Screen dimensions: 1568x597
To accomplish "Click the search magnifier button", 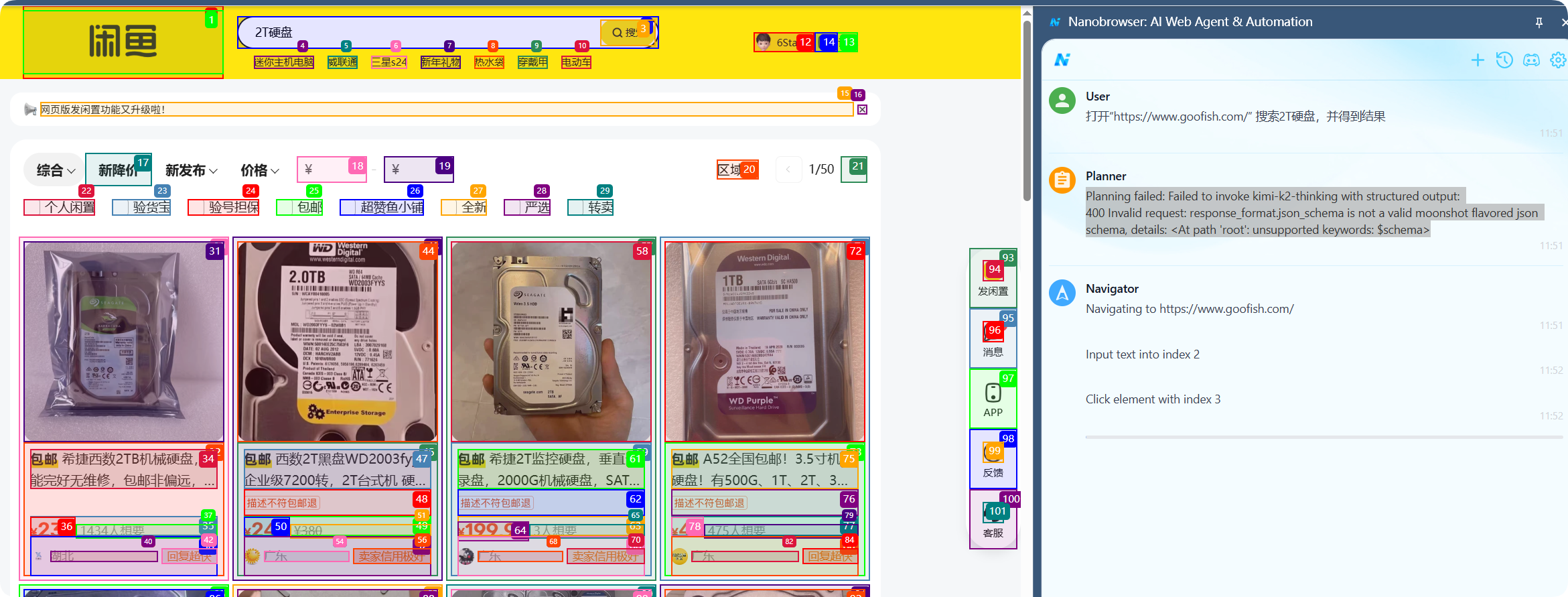I will click(627, 32).
